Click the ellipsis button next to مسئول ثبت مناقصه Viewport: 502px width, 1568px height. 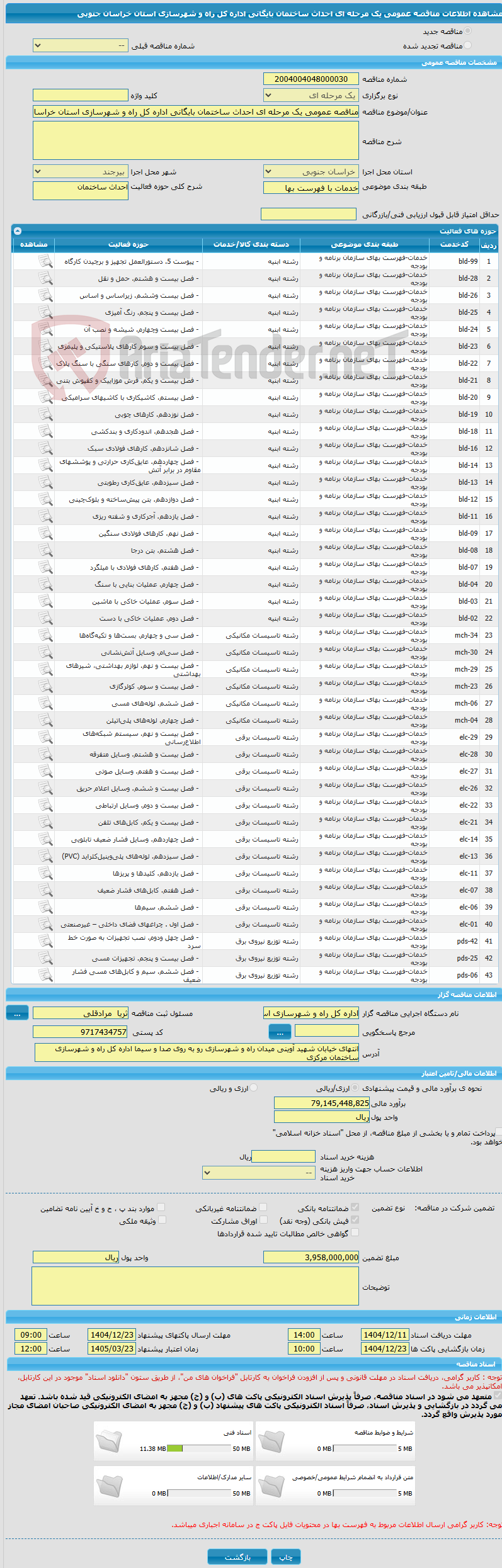tap(17, 1013)
